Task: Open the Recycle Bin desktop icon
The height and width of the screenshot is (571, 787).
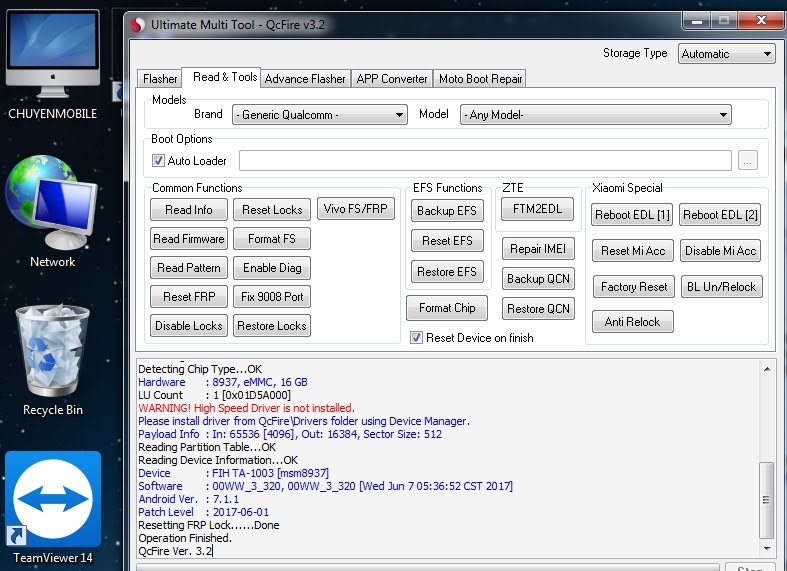Action: click(53, 360)
